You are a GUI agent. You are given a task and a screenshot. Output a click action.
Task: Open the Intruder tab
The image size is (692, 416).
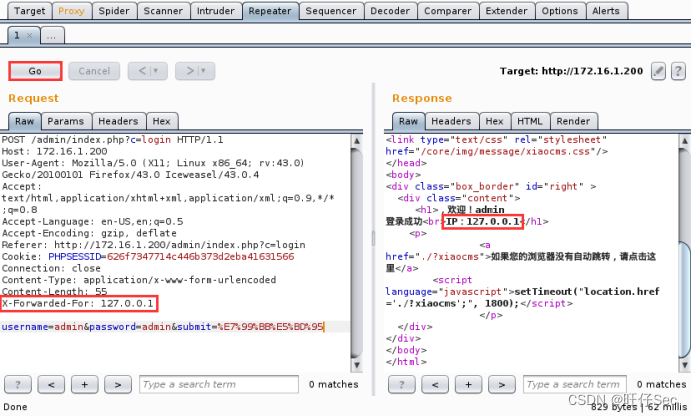(216, 11)
